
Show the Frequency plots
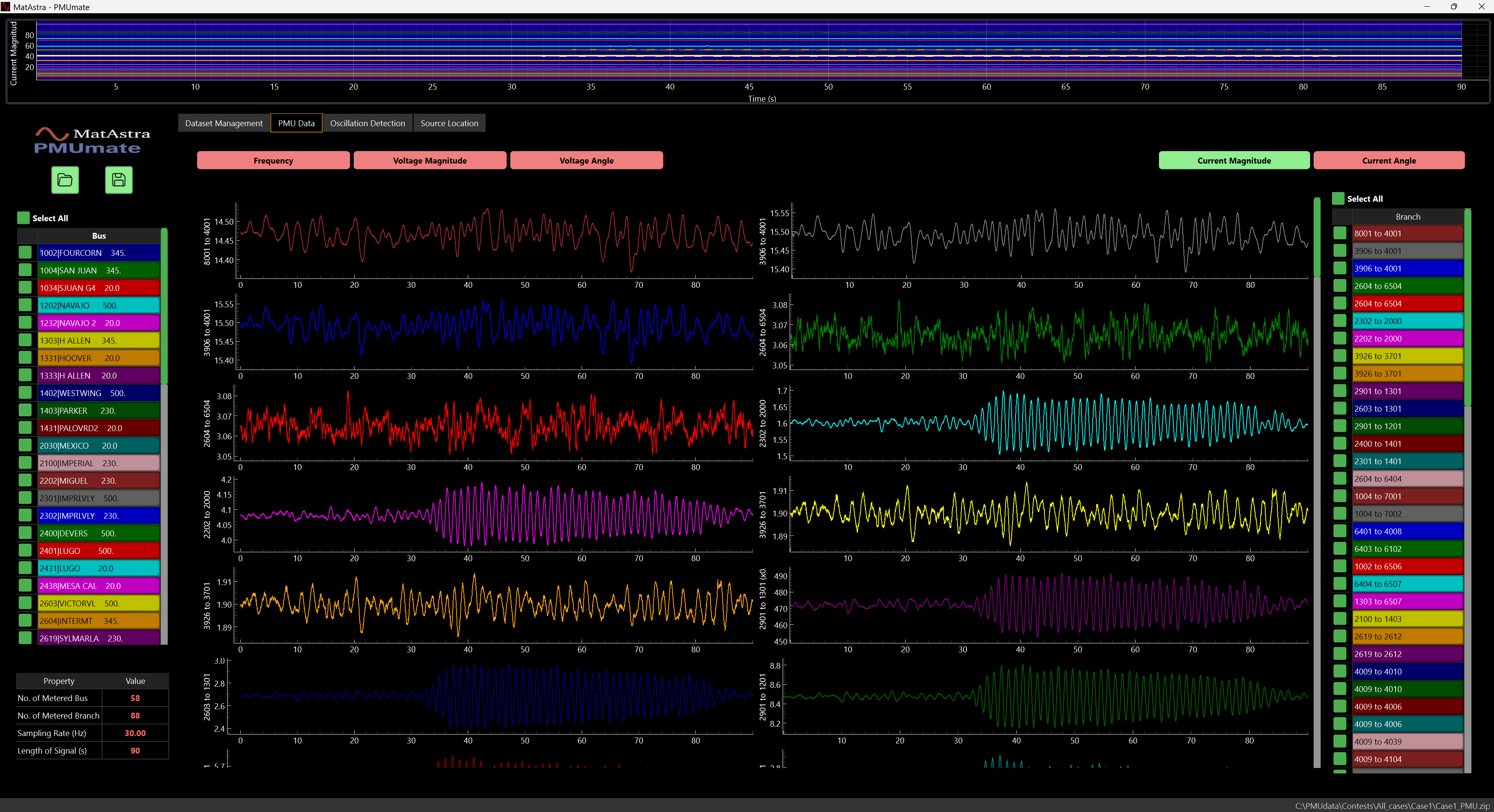coord(273,160)
